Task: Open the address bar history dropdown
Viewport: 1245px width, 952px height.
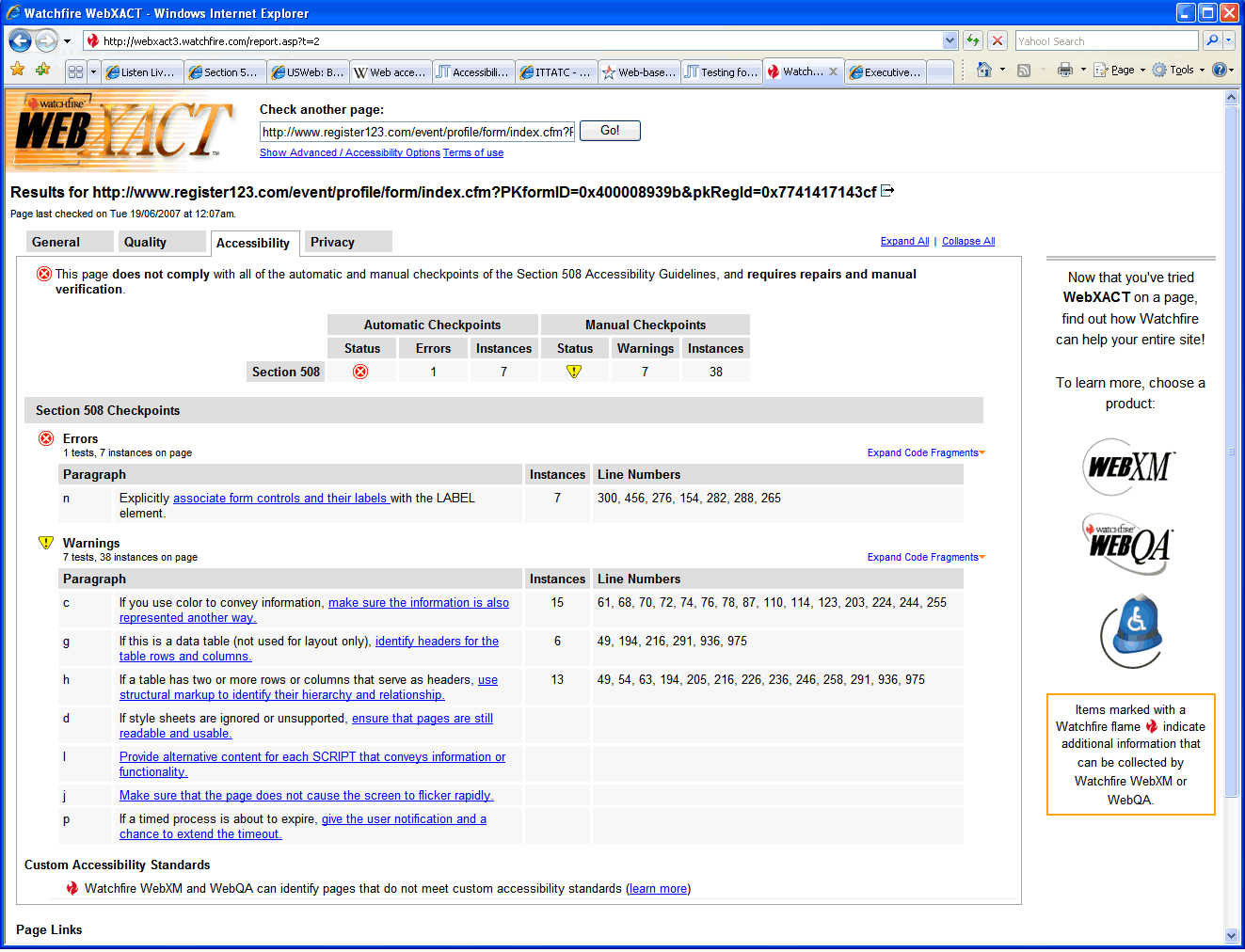Action: [950, 40]
